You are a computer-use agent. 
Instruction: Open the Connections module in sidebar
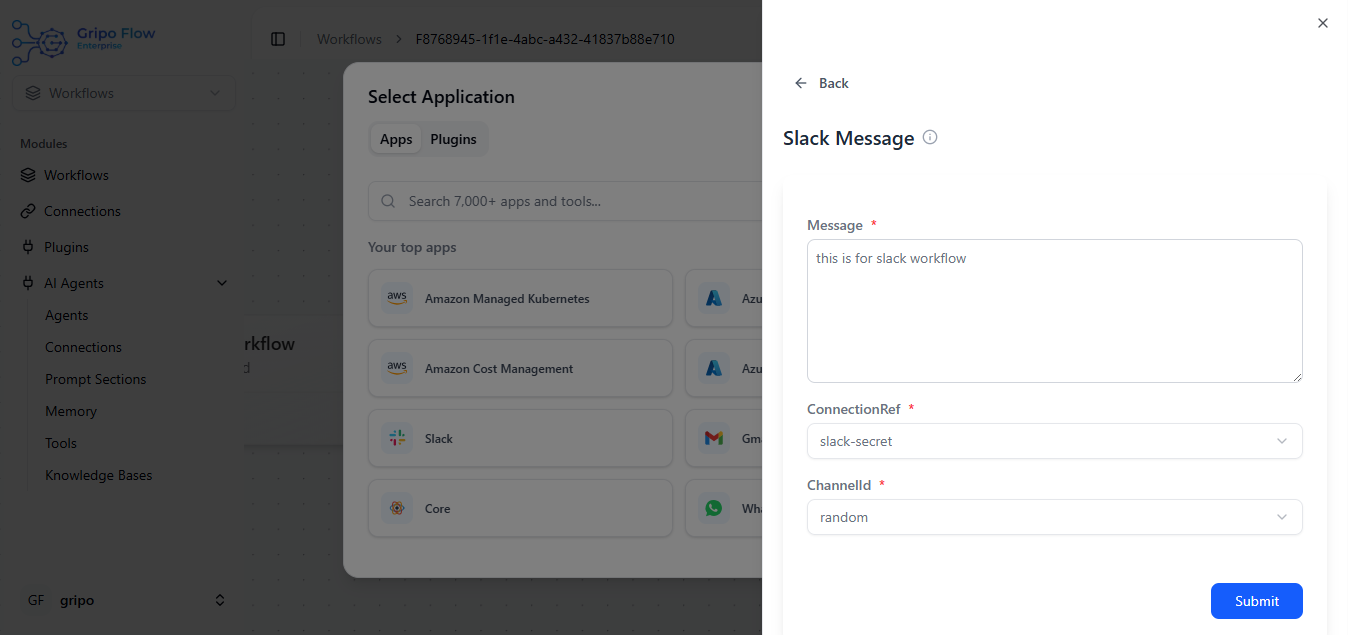point(80,211)
